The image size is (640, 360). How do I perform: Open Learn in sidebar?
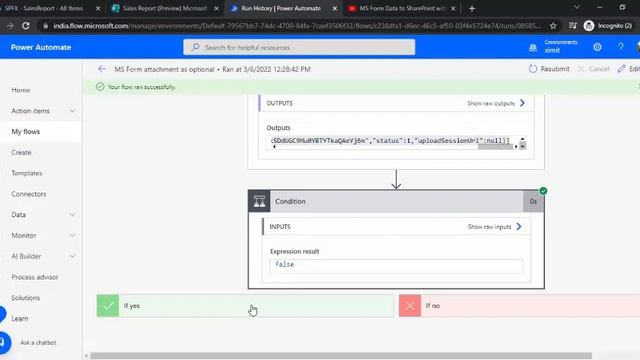(x=20, y=318)
